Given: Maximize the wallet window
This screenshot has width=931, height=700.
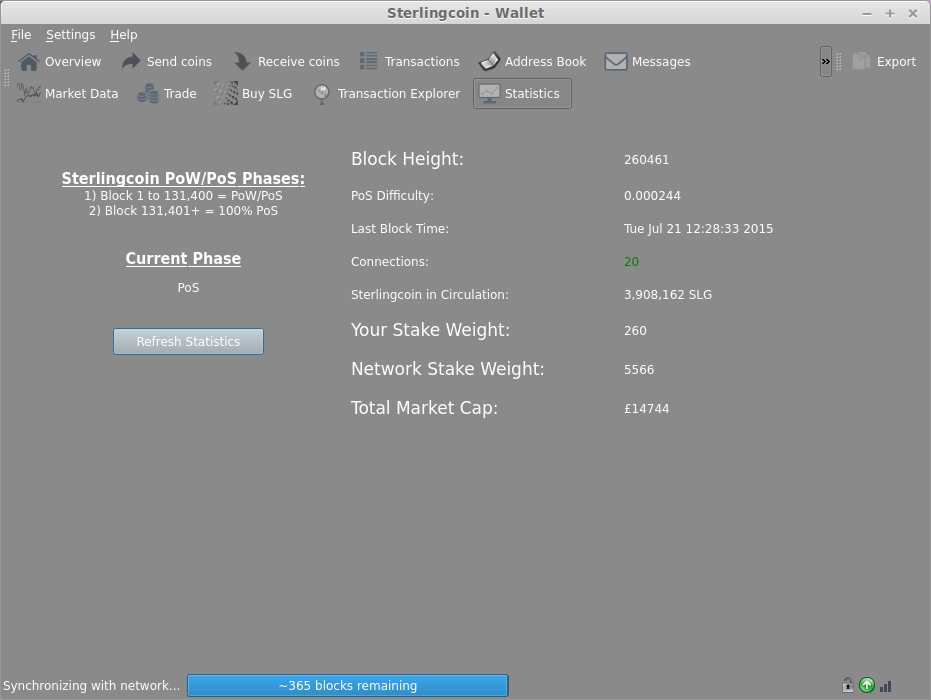Looking at the screenshot, I should (889, 13).
